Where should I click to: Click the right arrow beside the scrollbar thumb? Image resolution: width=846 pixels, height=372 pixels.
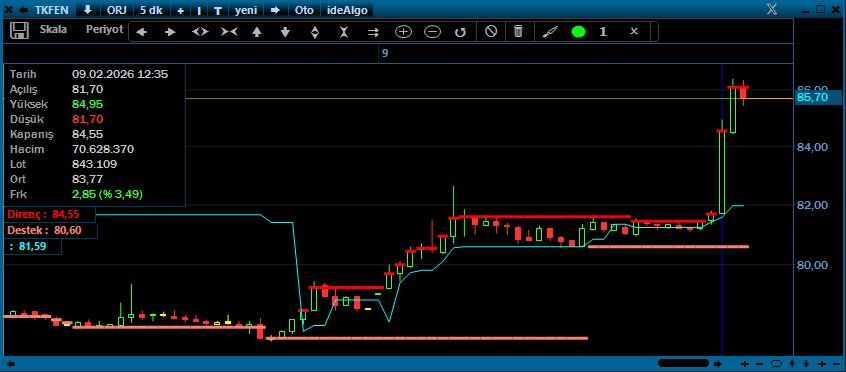(718, 364)
